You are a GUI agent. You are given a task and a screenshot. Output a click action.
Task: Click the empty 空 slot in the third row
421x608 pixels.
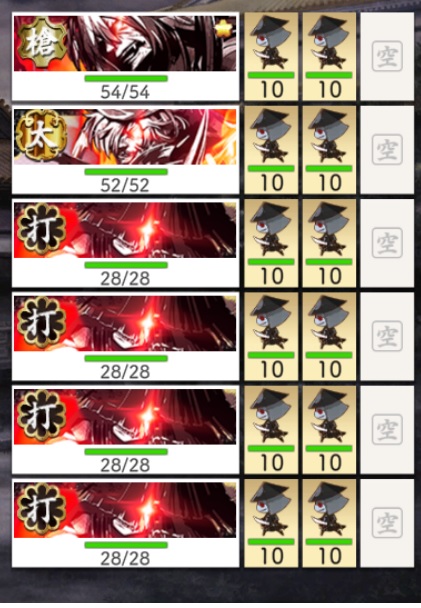pyautogui.click(x=387, y=243)
